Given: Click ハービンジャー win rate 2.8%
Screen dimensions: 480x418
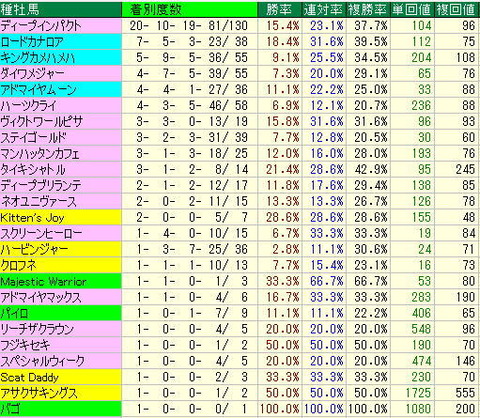Looking at the screenshot, I should [x=286, y=250].
